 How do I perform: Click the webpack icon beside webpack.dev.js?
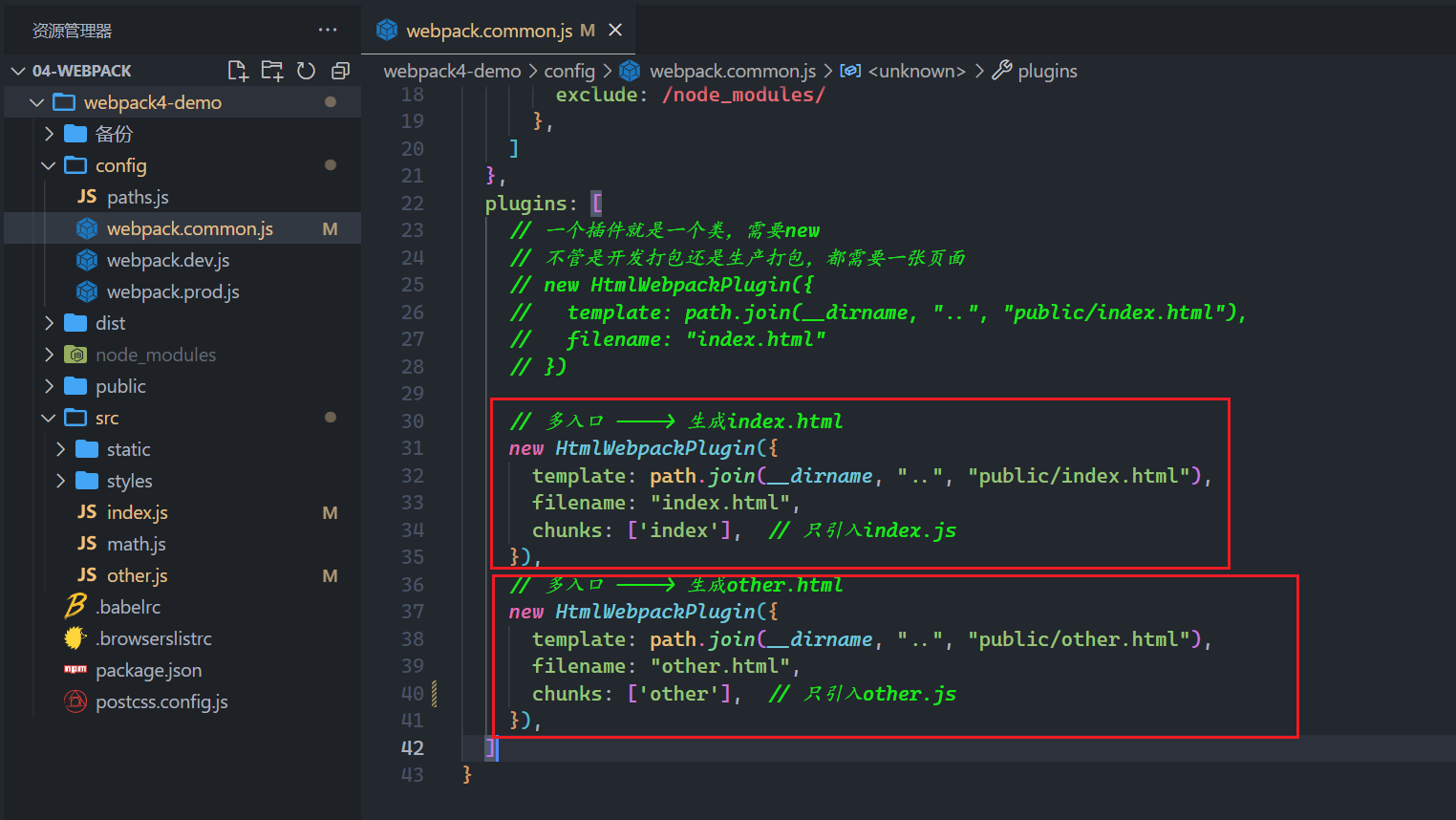click(87, 260)
